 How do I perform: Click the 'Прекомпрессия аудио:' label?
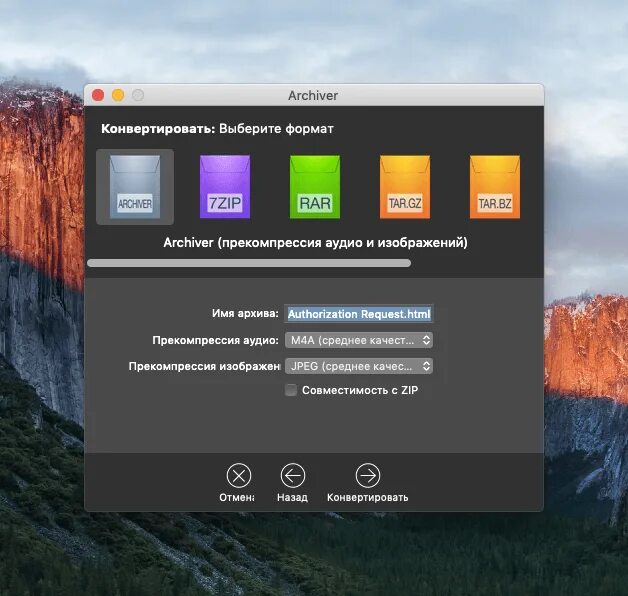215,340
